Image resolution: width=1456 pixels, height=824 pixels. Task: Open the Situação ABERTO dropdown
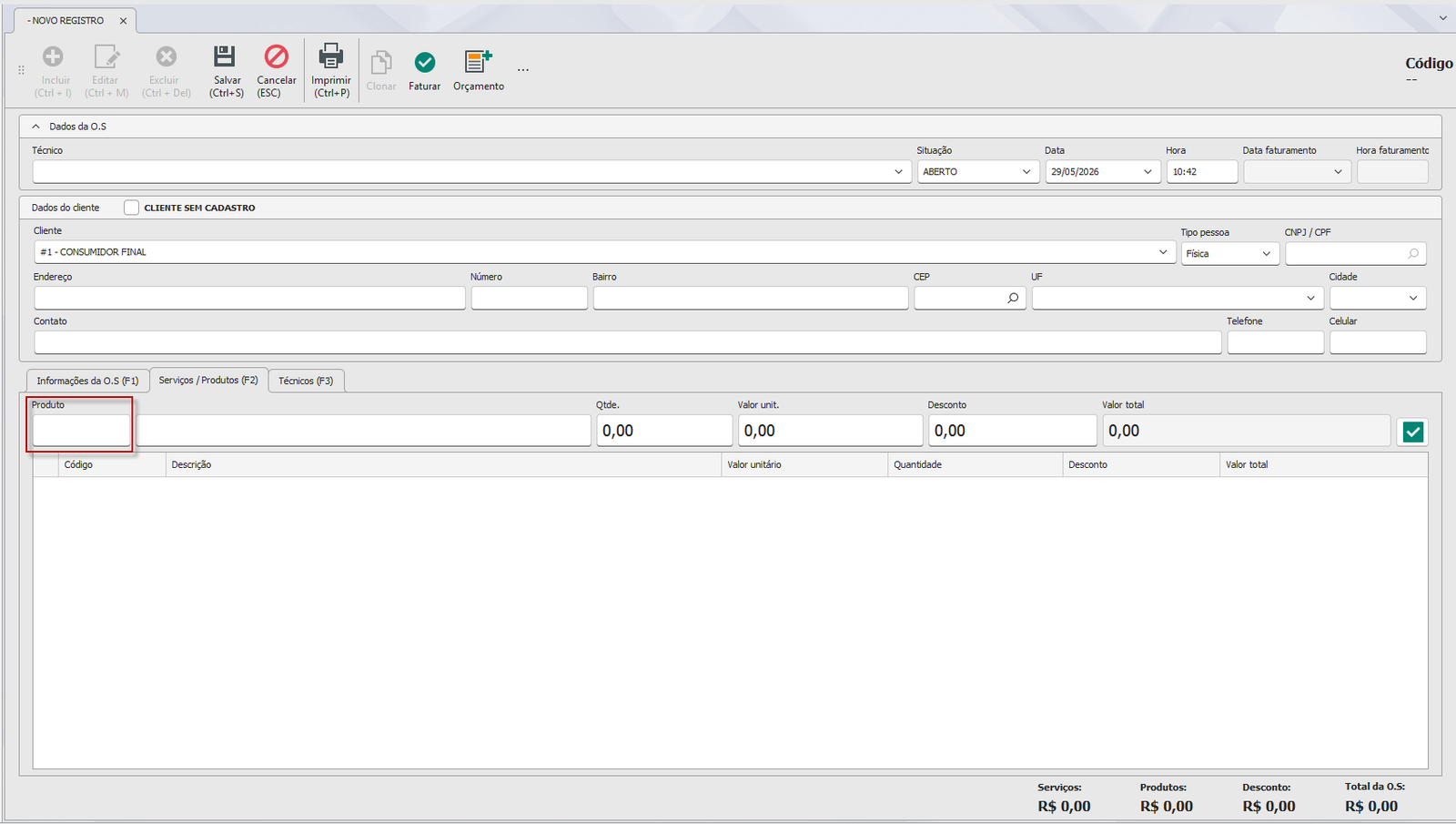(x=1026, y=172)
